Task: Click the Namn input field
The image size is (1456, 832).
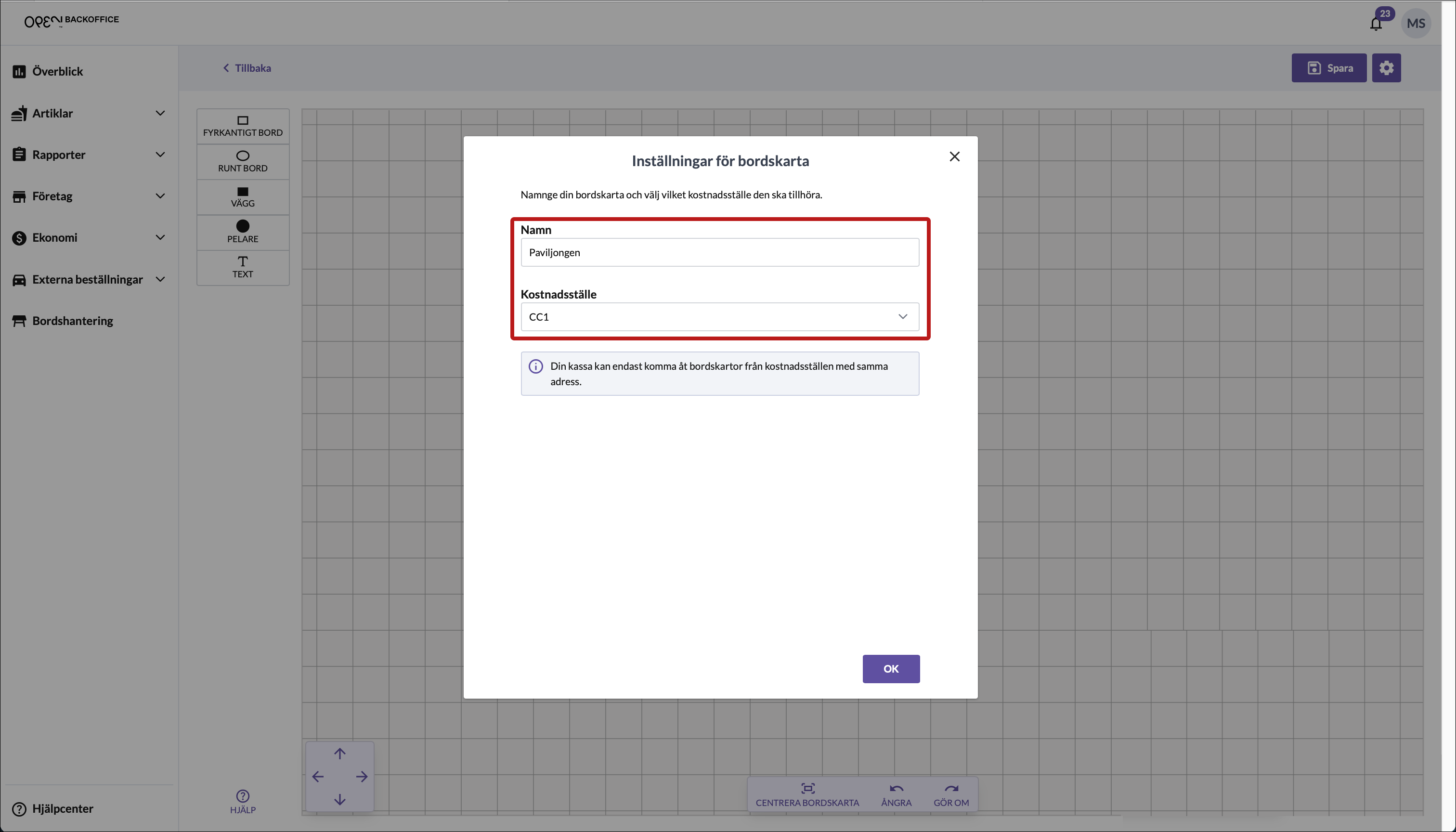Action: [x=719, y=253]
